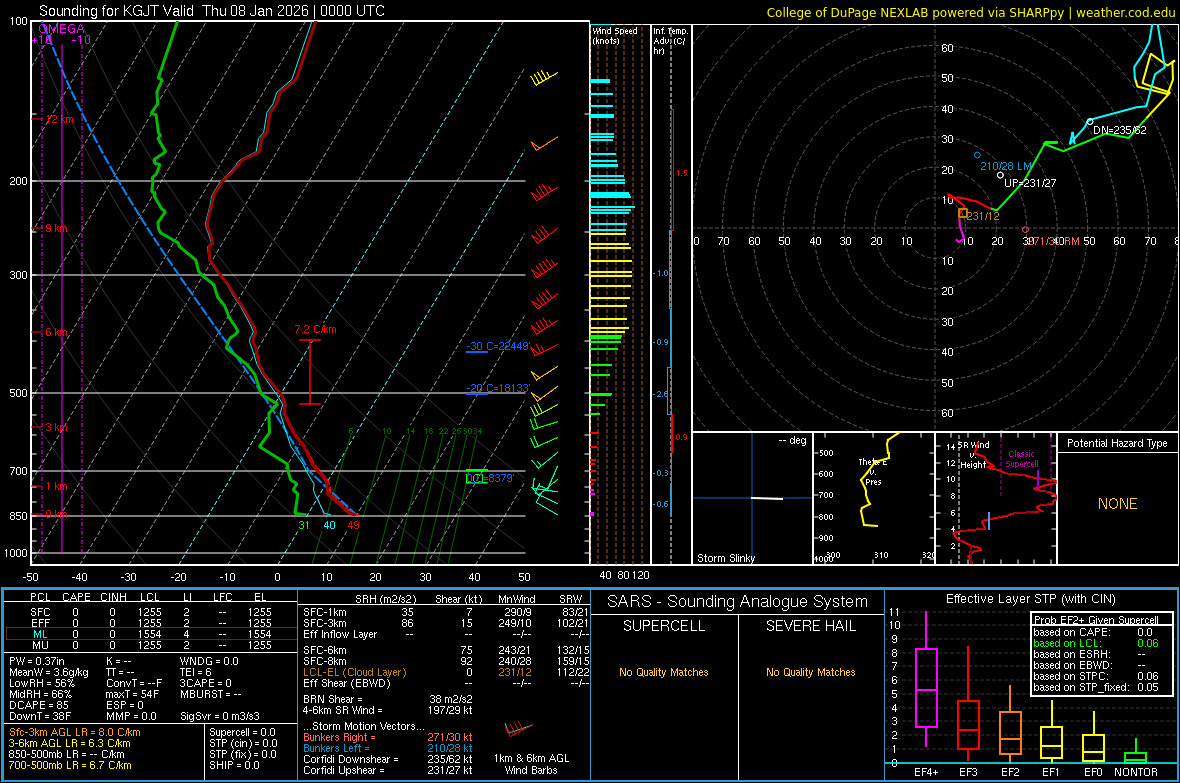This screenshot has height=783, width=1180.
Task: Click the SUPERCELL column heading
Action: (x=664, y=626)
